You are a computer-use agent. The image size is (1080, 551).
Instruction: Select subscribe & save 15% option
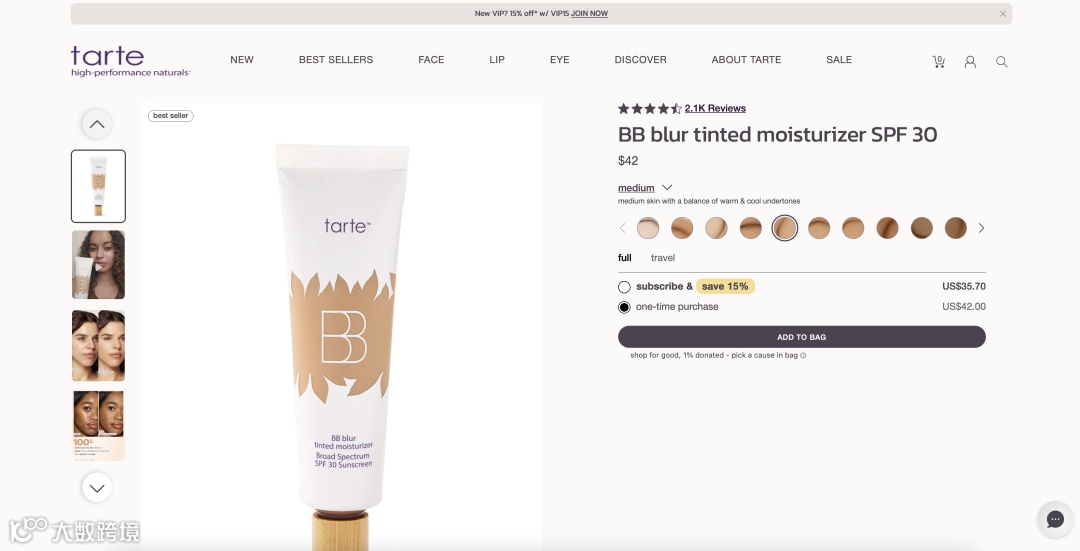pos(624,287)
